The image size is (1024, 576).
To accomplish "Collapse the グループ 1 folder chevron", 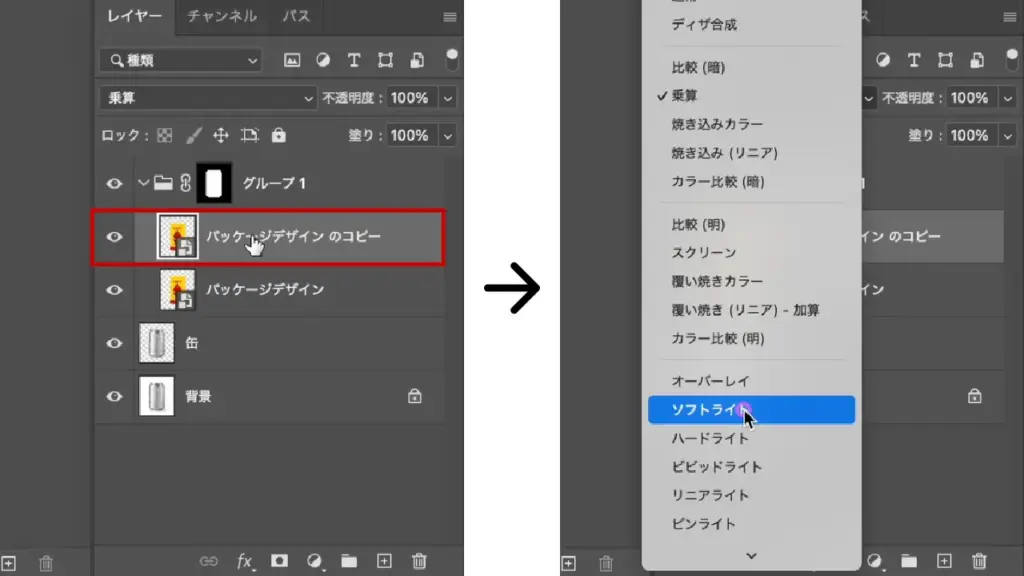I will click(144, 183).
